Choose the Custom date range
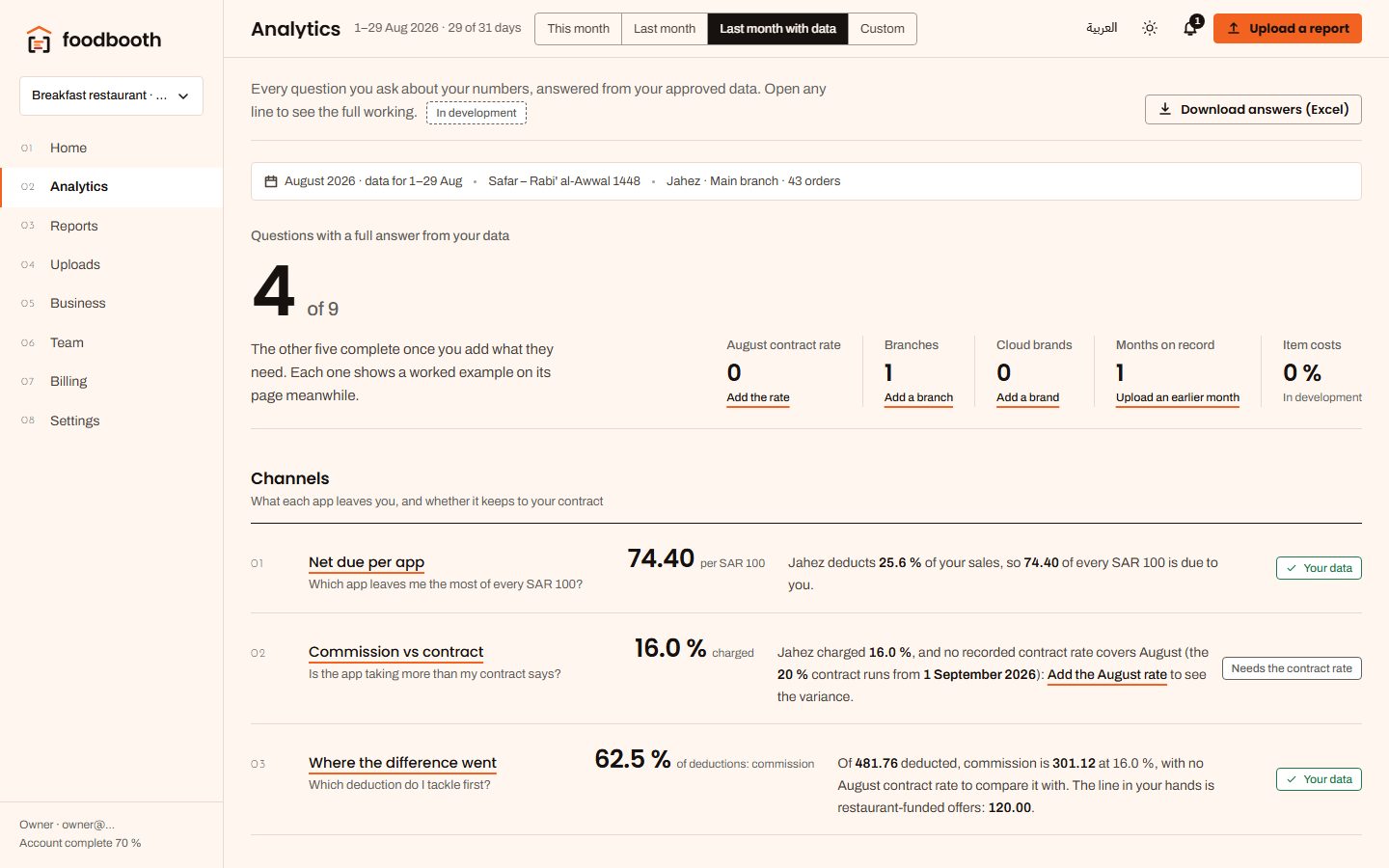Screen dimensions: 1389x868 tap(883, 29)
